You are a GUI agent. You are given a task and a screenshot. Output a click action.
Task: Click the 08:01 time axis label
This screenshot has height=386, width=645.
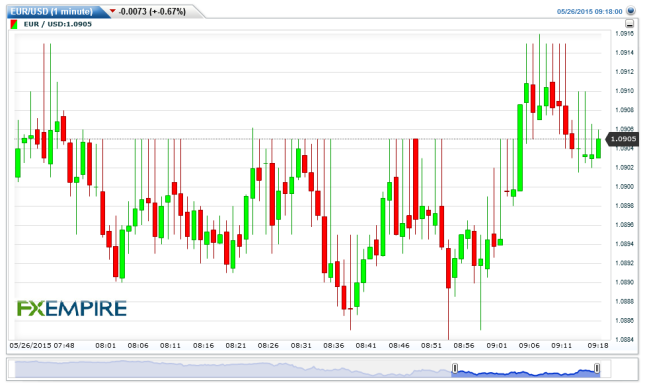click(x=106, y=346)
